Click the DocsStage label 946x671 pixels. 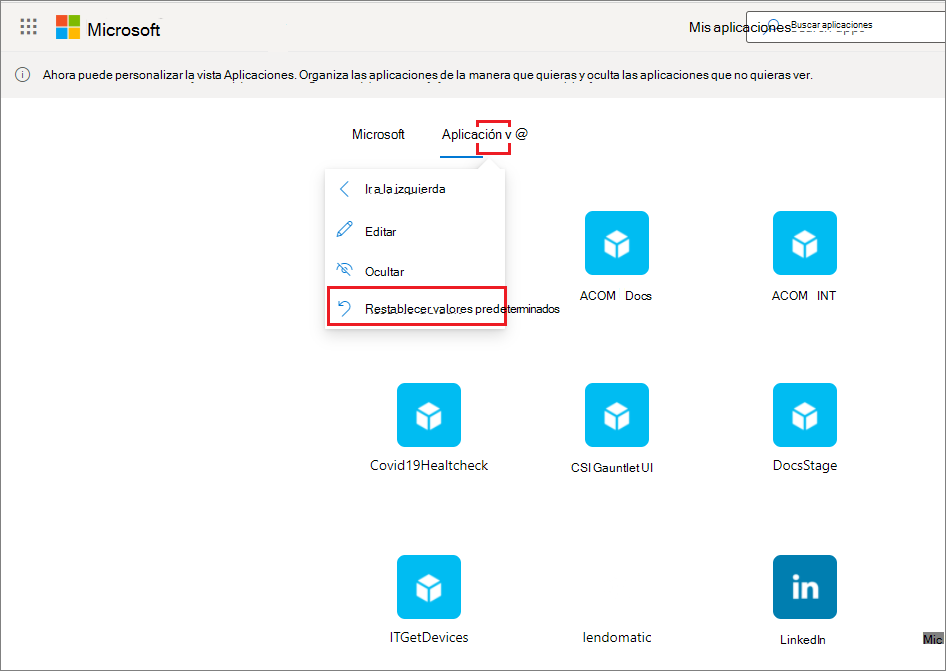[805, 465]
